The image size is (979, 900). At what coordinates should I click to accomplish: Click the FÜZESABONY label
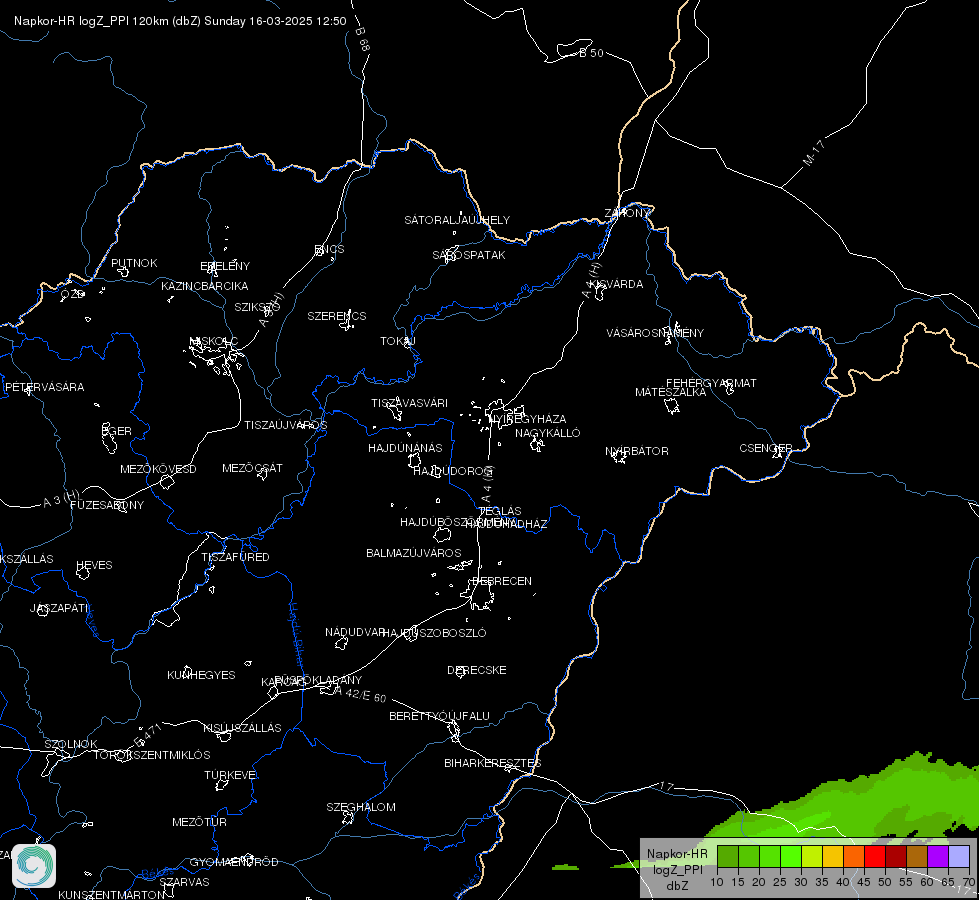pos(107,505)
